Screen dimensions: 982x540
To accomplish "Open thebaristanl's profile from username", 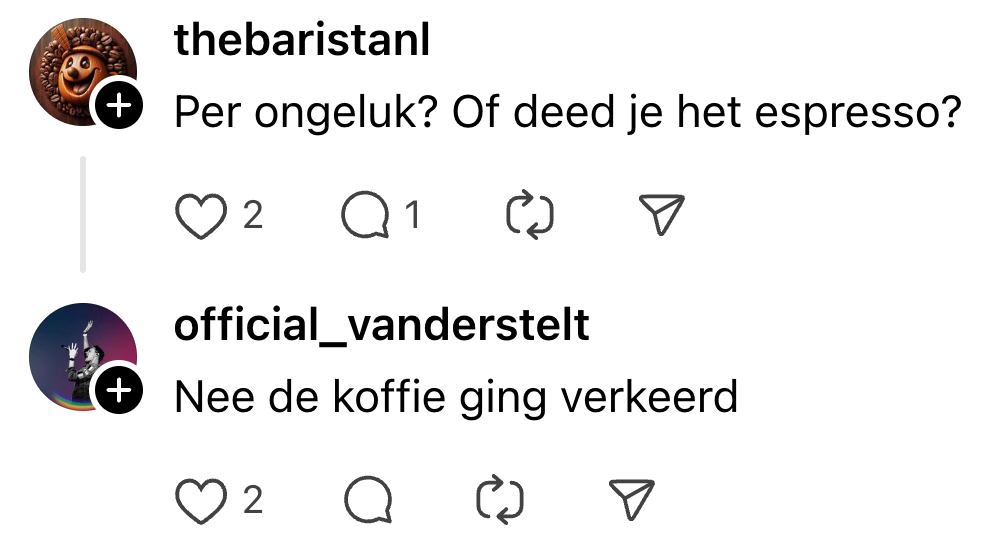I will pyautogui.click(x=302, y=42).
